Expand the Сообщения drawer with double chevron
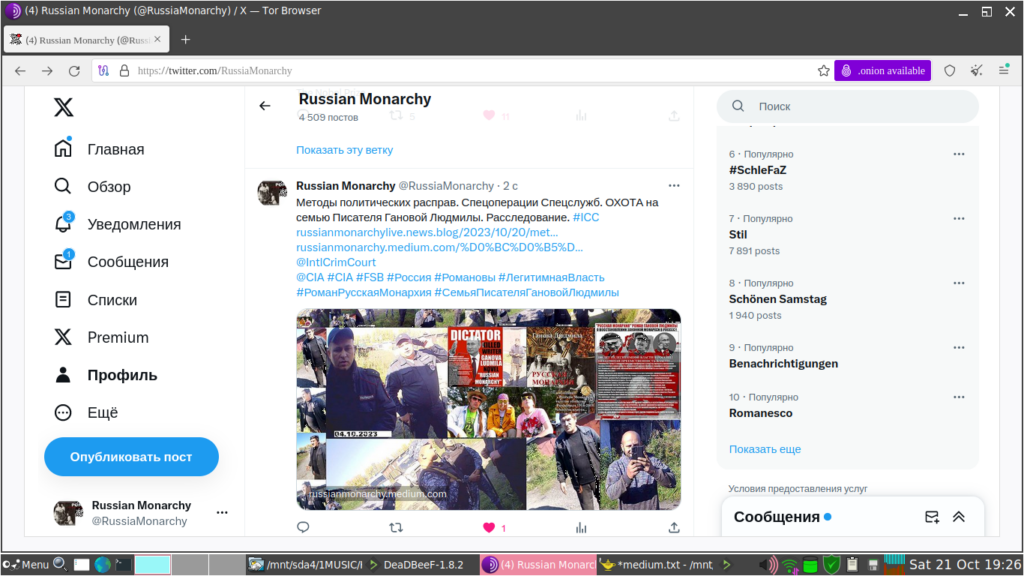Screen dimensions: 1024x576 959,517
